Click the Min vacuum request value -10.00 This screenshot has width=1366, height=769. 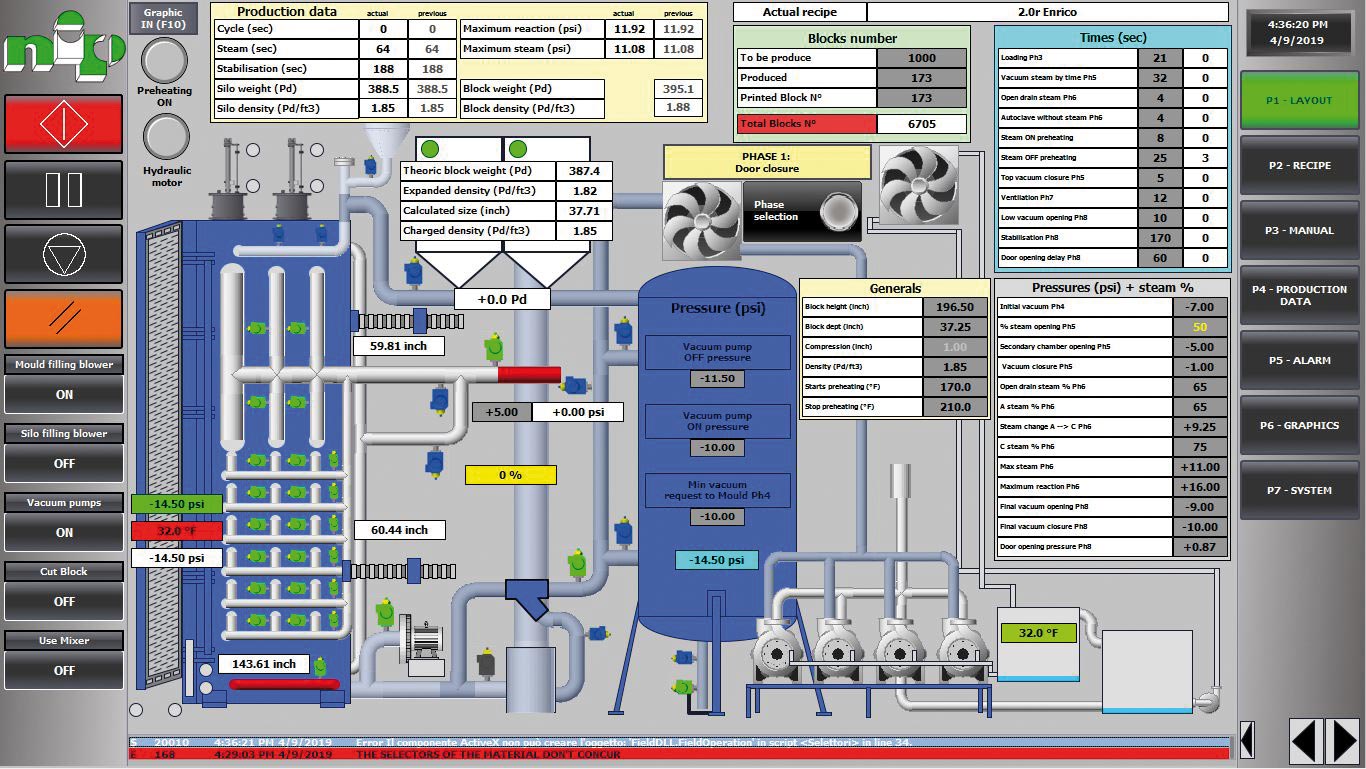[717, 517]
